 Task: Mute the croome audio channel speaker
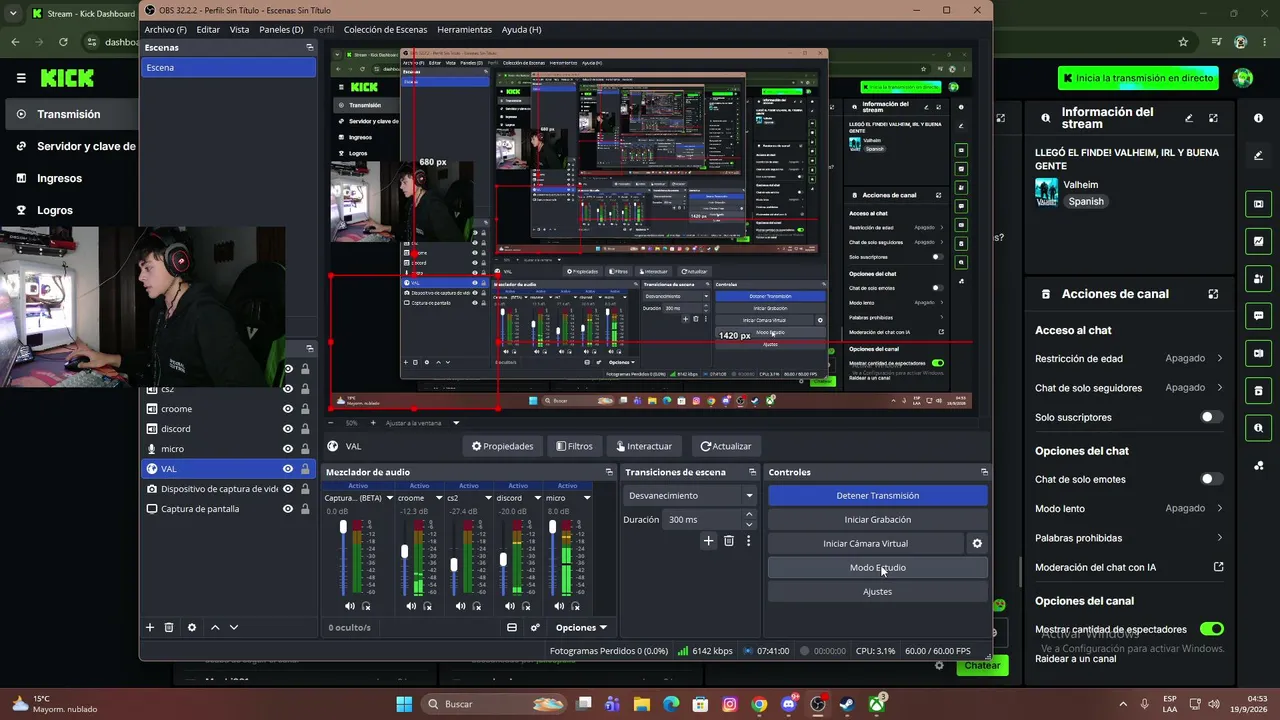411,606
